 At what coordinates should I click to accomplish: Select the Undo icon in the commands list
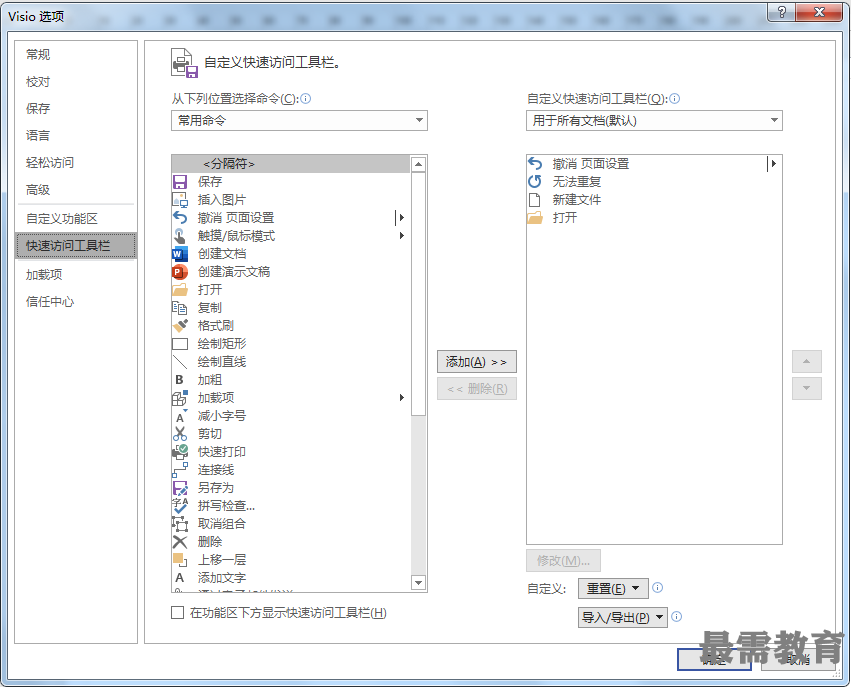pos(180,218)
